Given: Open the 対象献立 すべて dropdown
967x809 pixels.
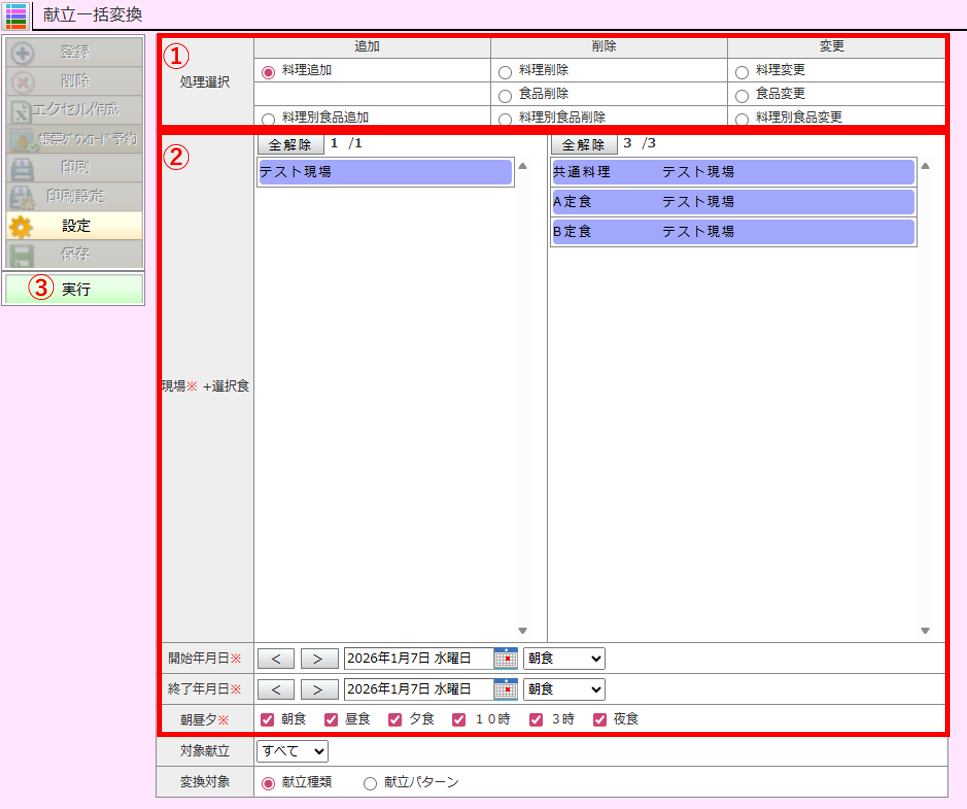Looking at the screenshot, I should (292, 751).
